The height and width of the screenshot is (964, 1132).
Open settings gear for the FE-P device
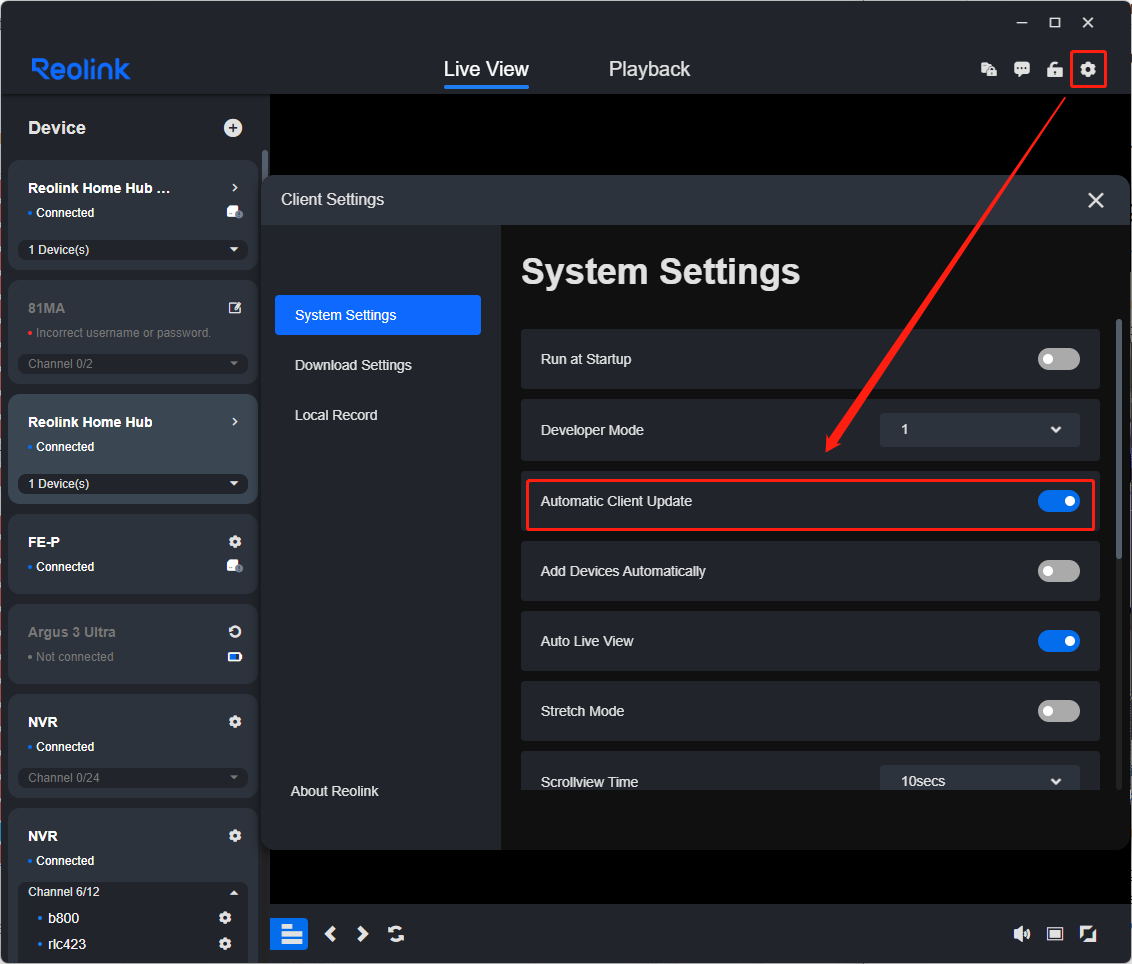[x=235, y=542]
